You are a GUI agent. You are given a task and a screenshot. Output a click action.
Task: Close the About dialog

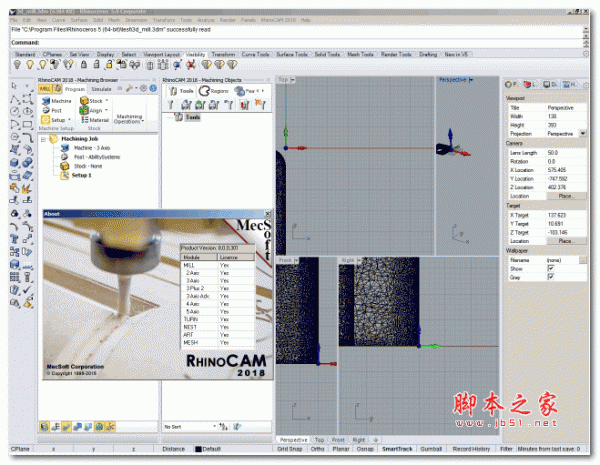(268, 214)
